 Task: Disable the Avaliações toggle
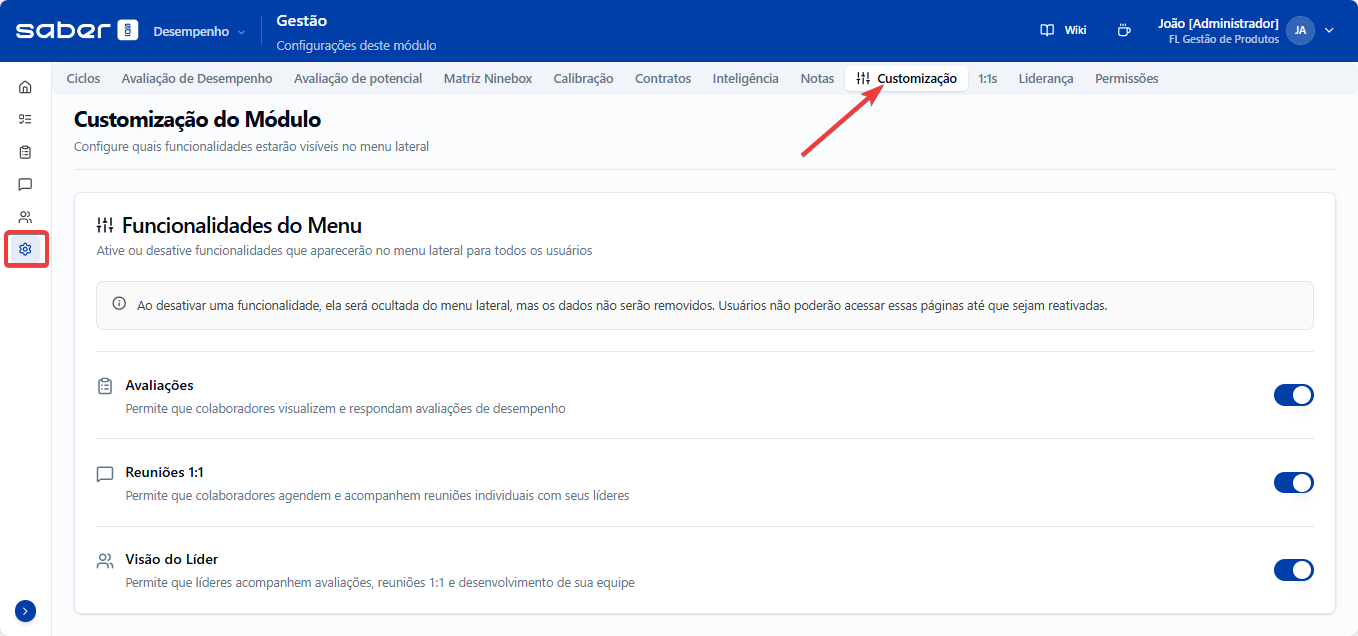1292,395
